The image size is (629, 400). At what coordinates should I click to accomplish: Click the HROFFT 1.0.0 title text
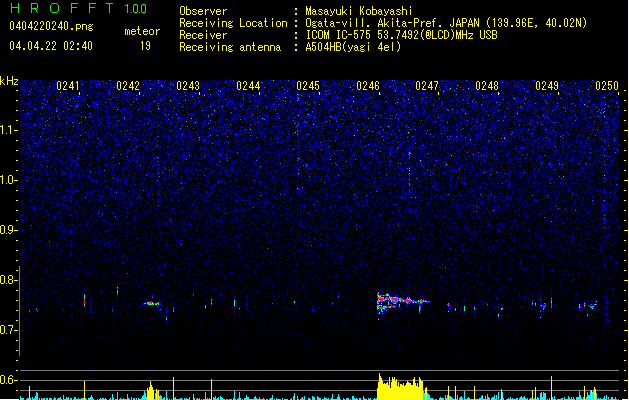point(78,8)
